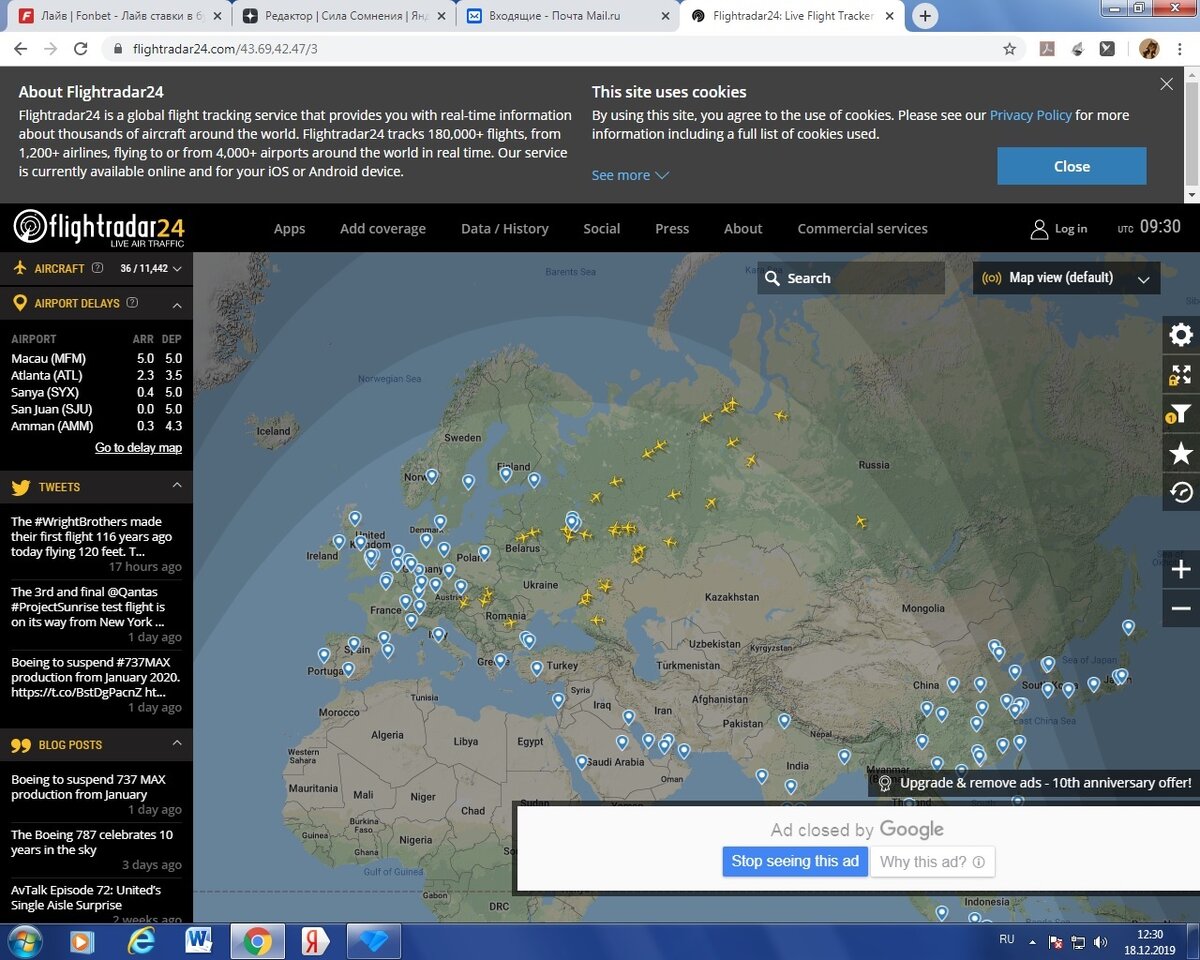Image resolution: width=1200 pixels, height=960 pixels.
Task: Click the Aircraft help question mark icon
Action: point(97,268)
